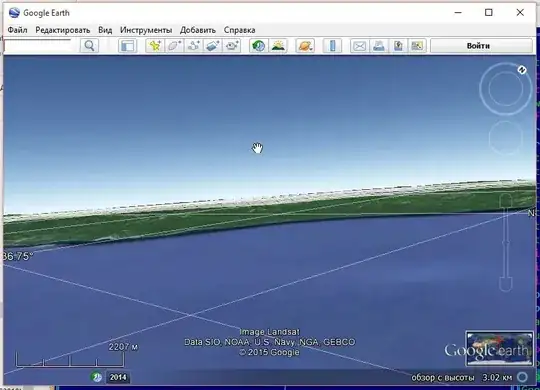Close the Google Earth window
The height and width of the screenshot is (390, 540).
pyautogui.click(x=520, y=13)
